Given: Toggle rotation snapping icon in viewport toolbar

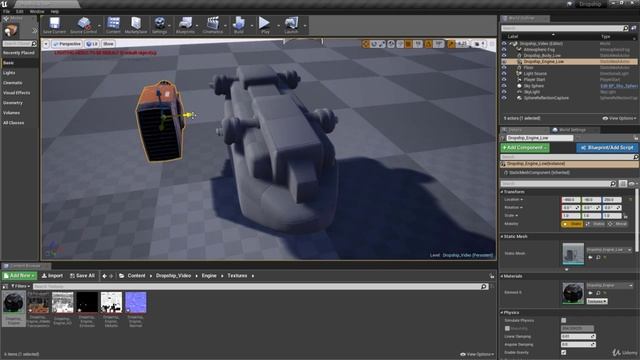Looking at the screenshot, I should [429, 44].
